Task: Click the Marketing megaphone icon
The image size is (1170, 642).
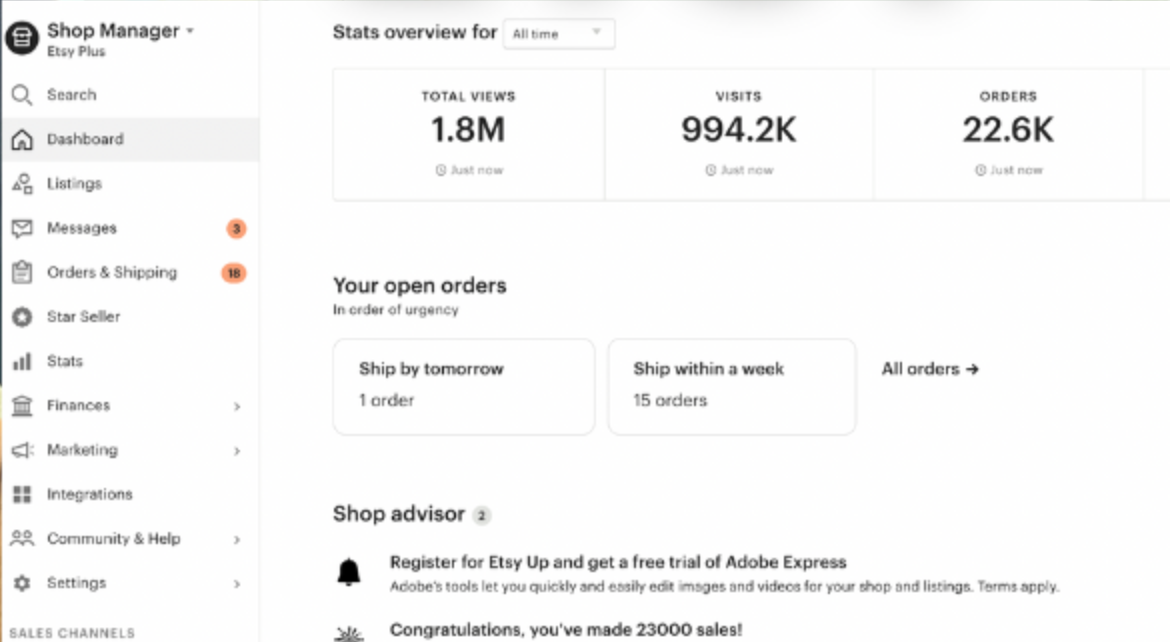Action: coord(22,450)
